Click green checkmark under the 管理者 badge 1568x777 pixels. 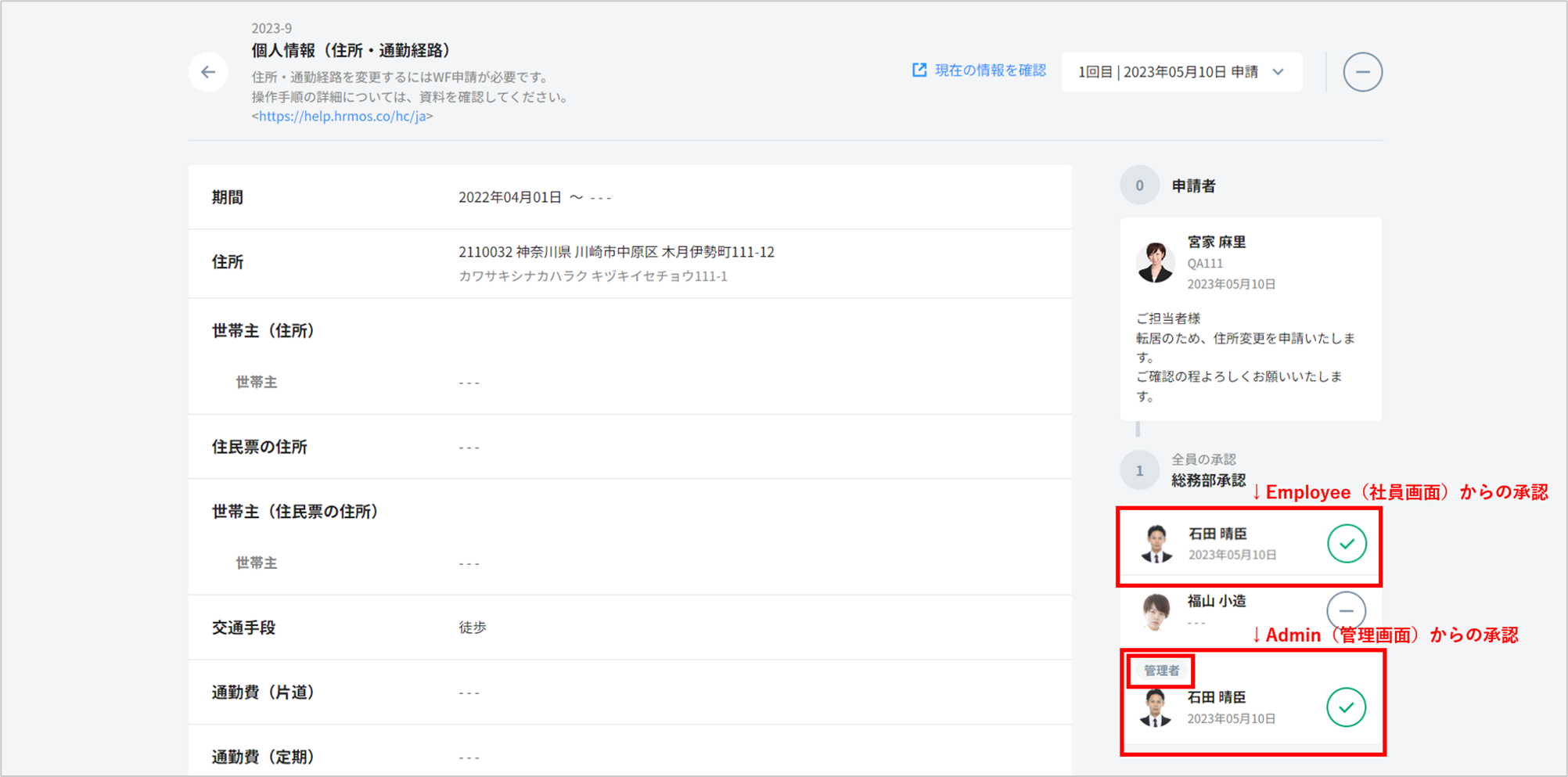pos(1346,707)
